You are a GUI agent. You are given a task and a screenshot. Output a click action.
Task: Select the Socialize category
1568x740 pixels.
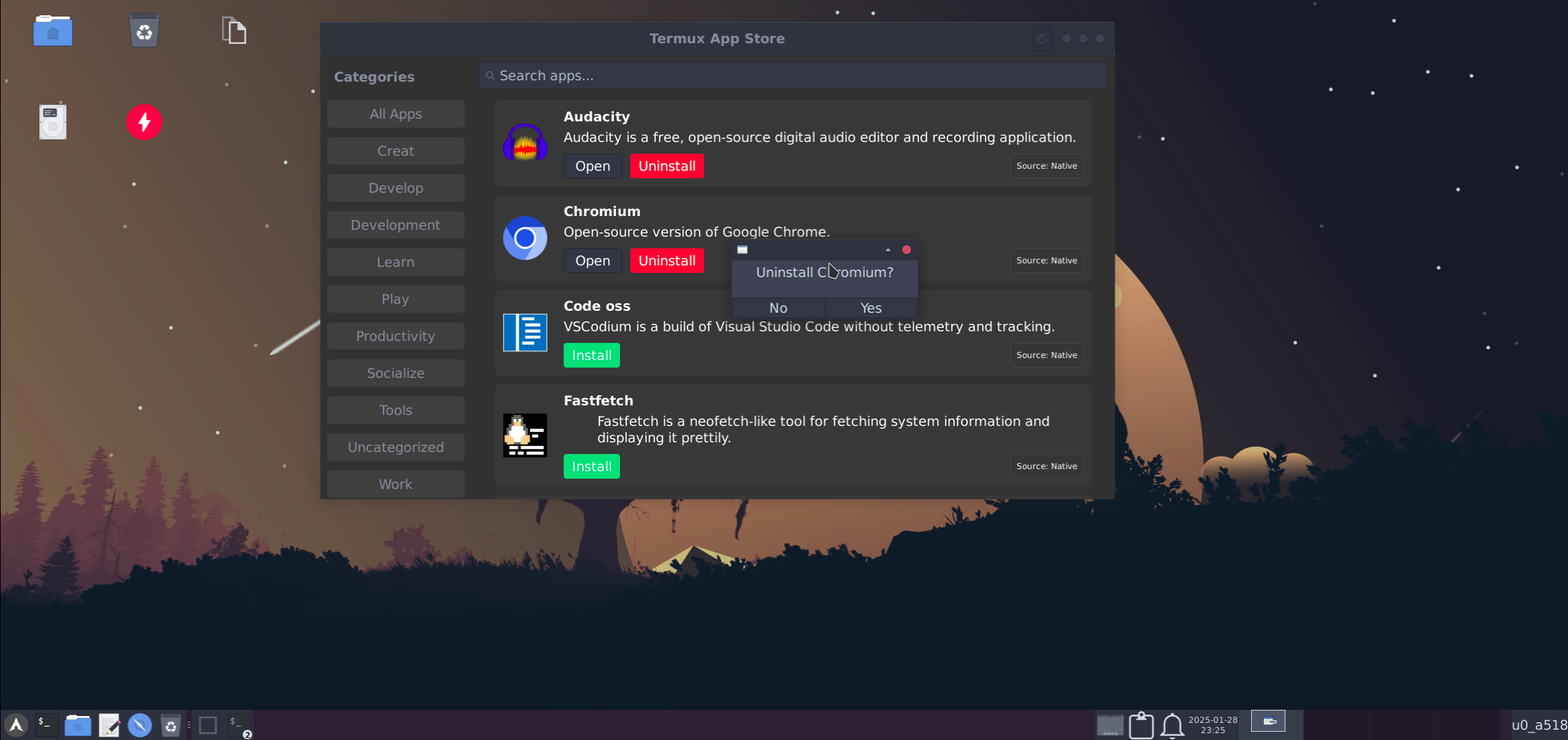(x=396, y=373)
